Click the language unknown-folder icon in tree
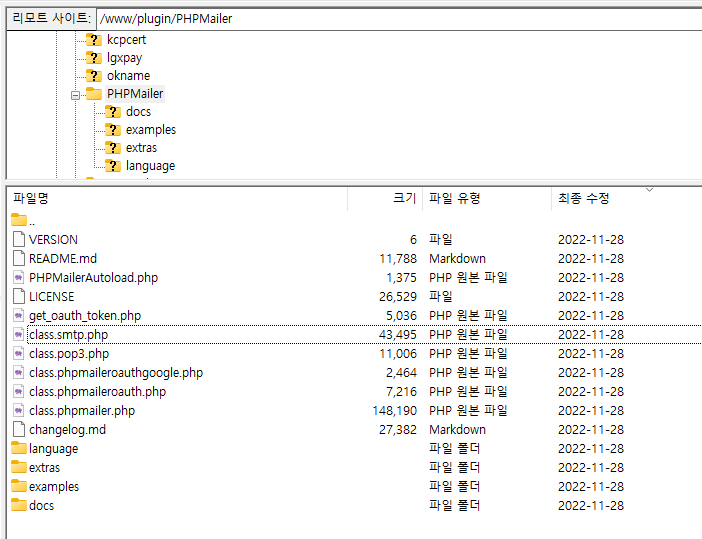702x539 pixels. (x=113, y=166)
